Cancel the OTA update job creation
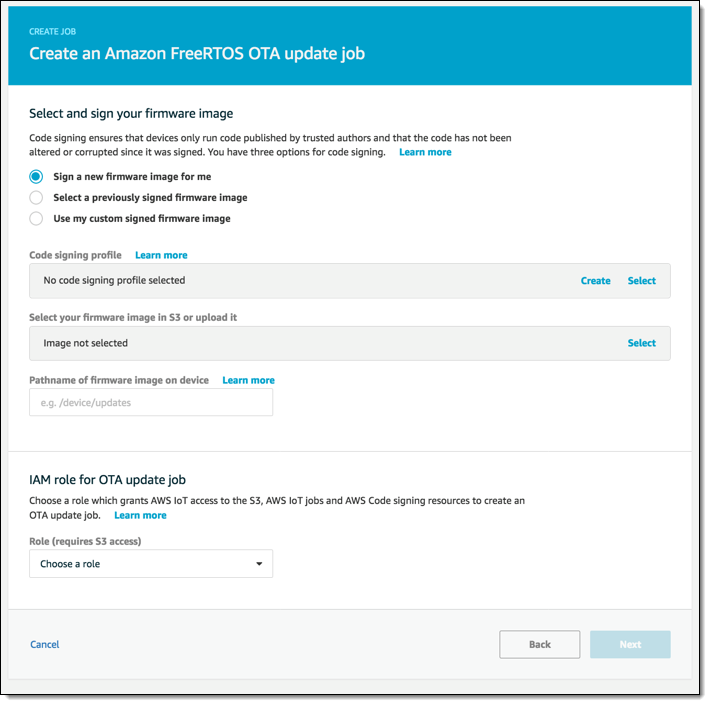This screenshot has height=705, width=710. [45, 645]
